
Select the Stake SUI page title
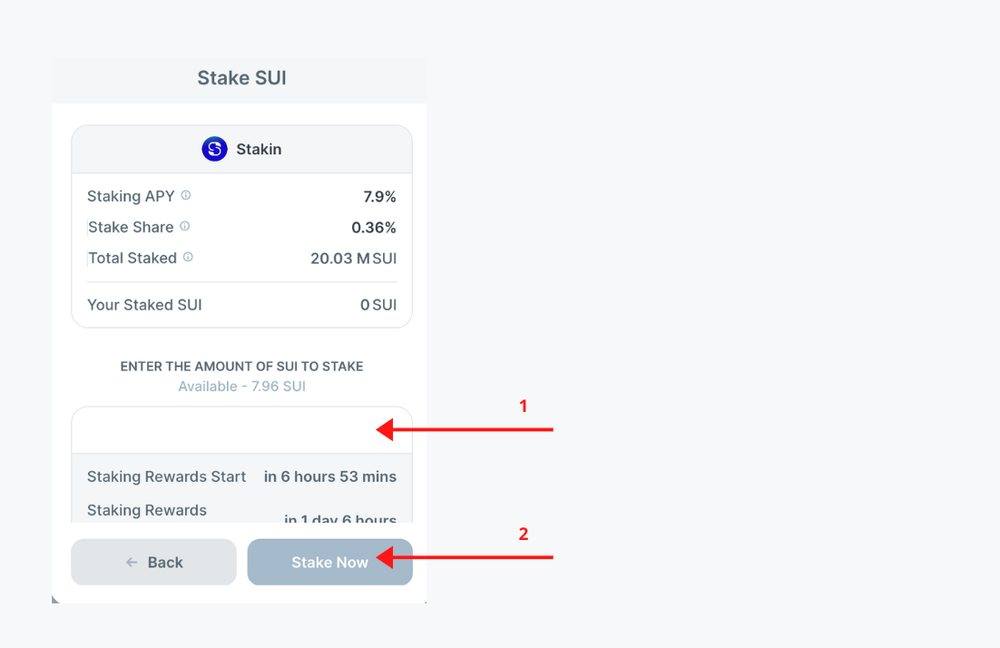pyautogui.click(x=241, y=77)
